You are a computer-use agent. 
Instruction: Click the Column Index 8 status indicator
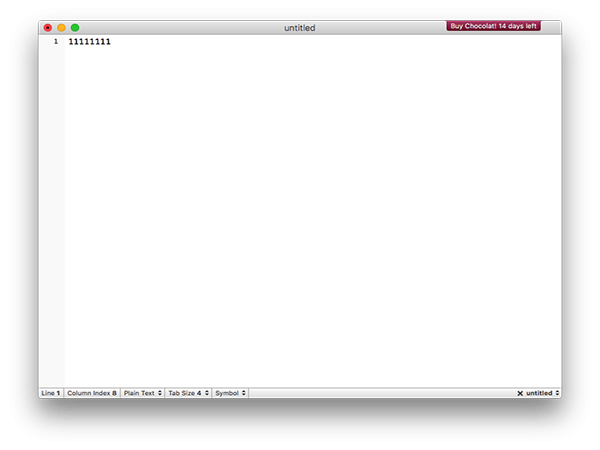(92, 393)
